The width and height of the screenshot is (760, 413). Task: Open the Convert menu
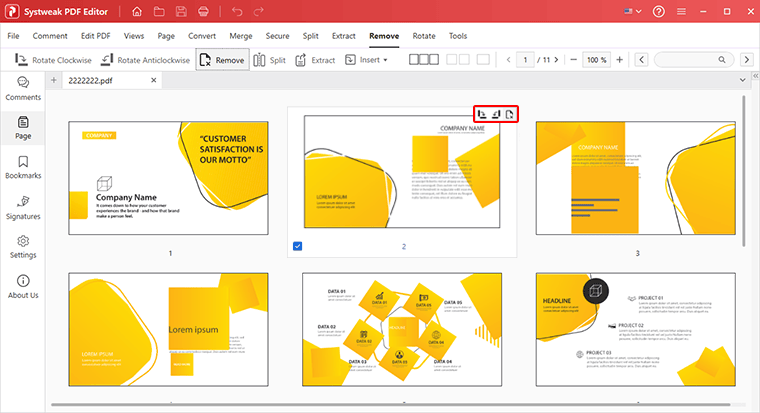pyautogui.click(x=200, y=36)
